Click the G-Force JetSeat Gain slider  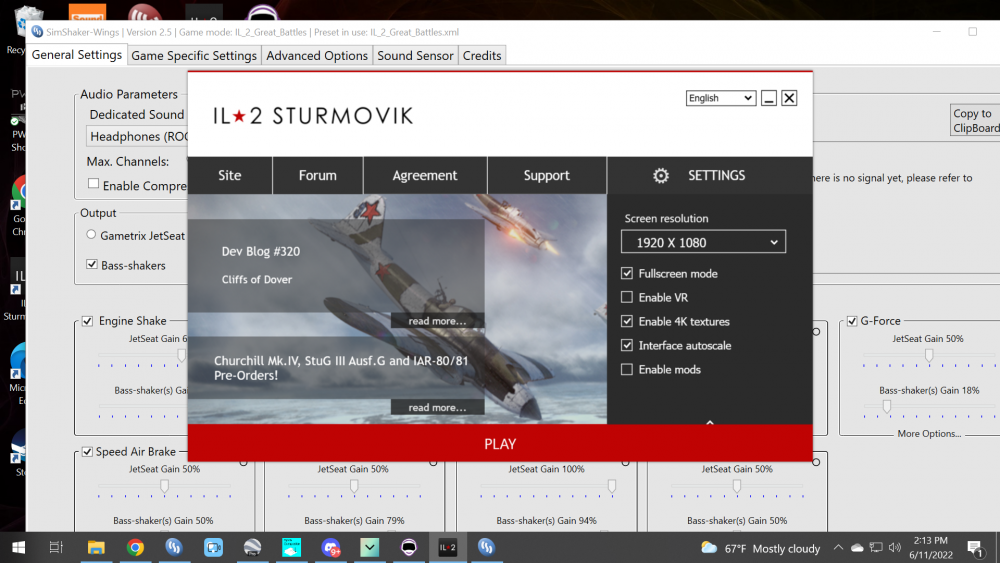pyautogui.click(x=929, y=355)
